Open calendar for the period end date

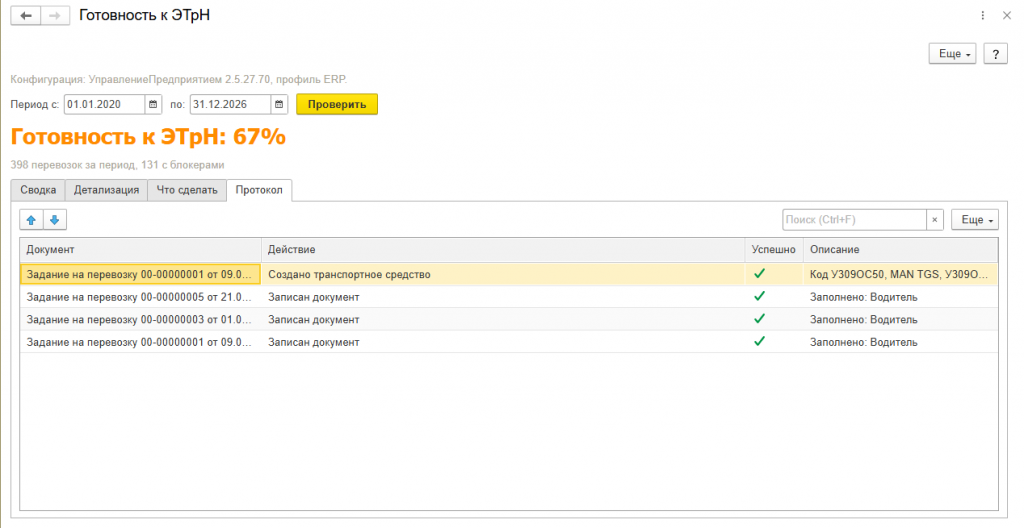(x=279, y=105)
